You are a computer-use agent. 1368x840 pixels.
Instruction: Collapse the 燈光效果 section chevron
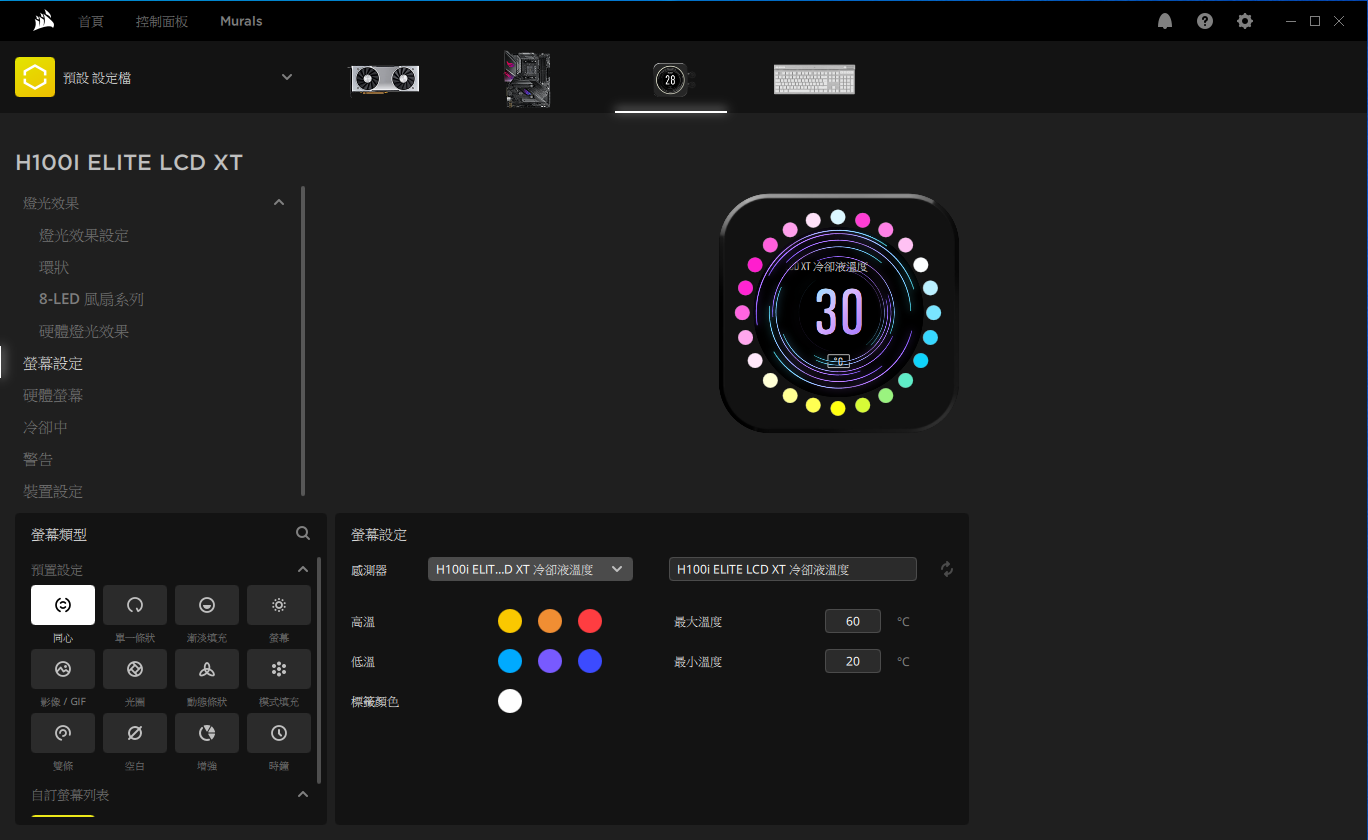[279, 203]
